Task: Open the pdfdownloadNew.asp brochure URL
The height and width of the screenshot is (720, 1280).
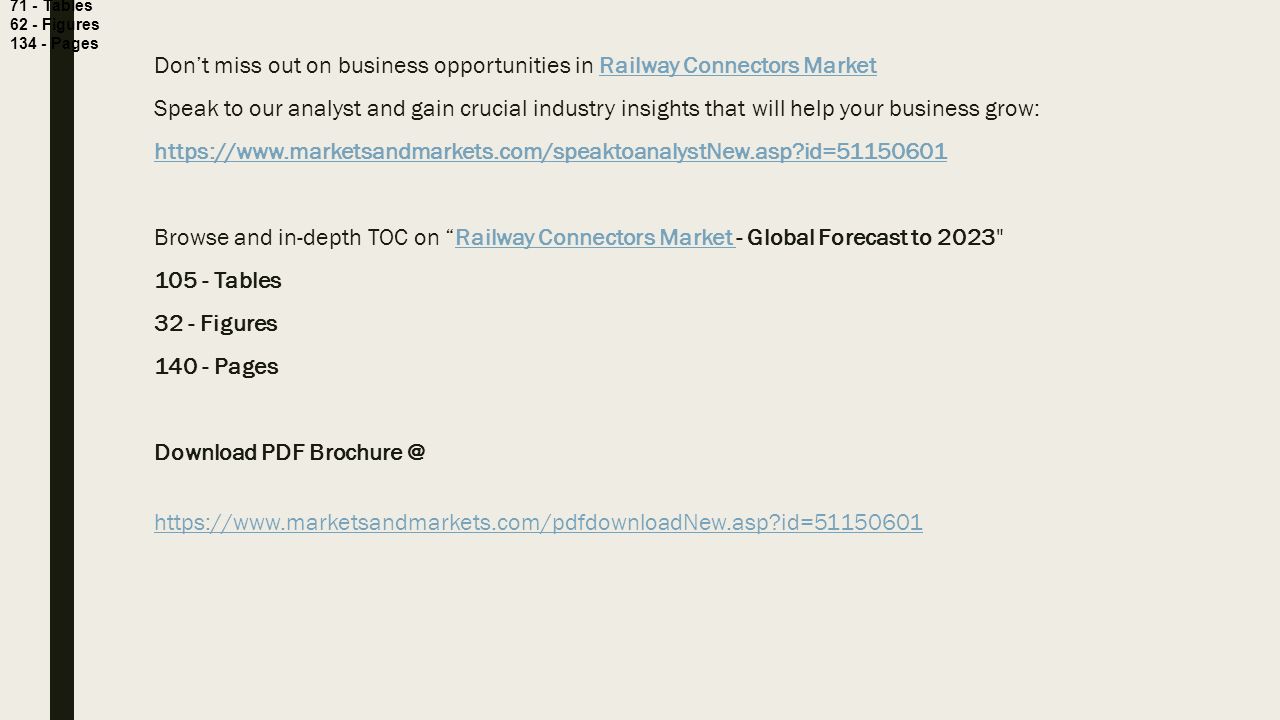Action: [x=538, y=522]
